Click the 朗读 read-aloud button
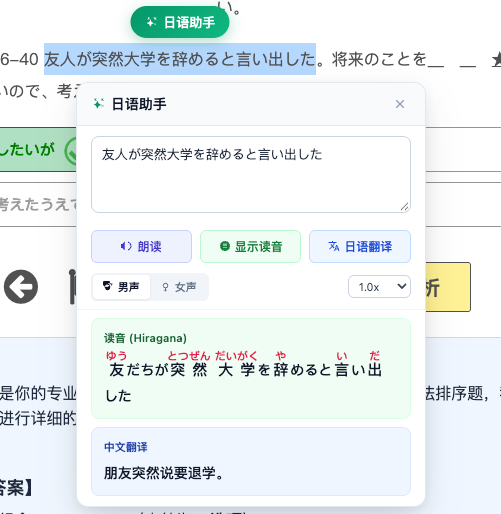The width and height of the screenshot is (501, 514). tap(141, 247)
